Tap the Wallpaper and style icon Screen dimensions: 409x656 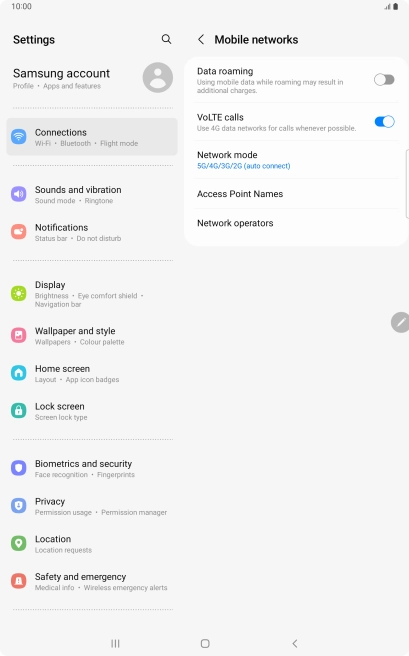coord(18,335)
